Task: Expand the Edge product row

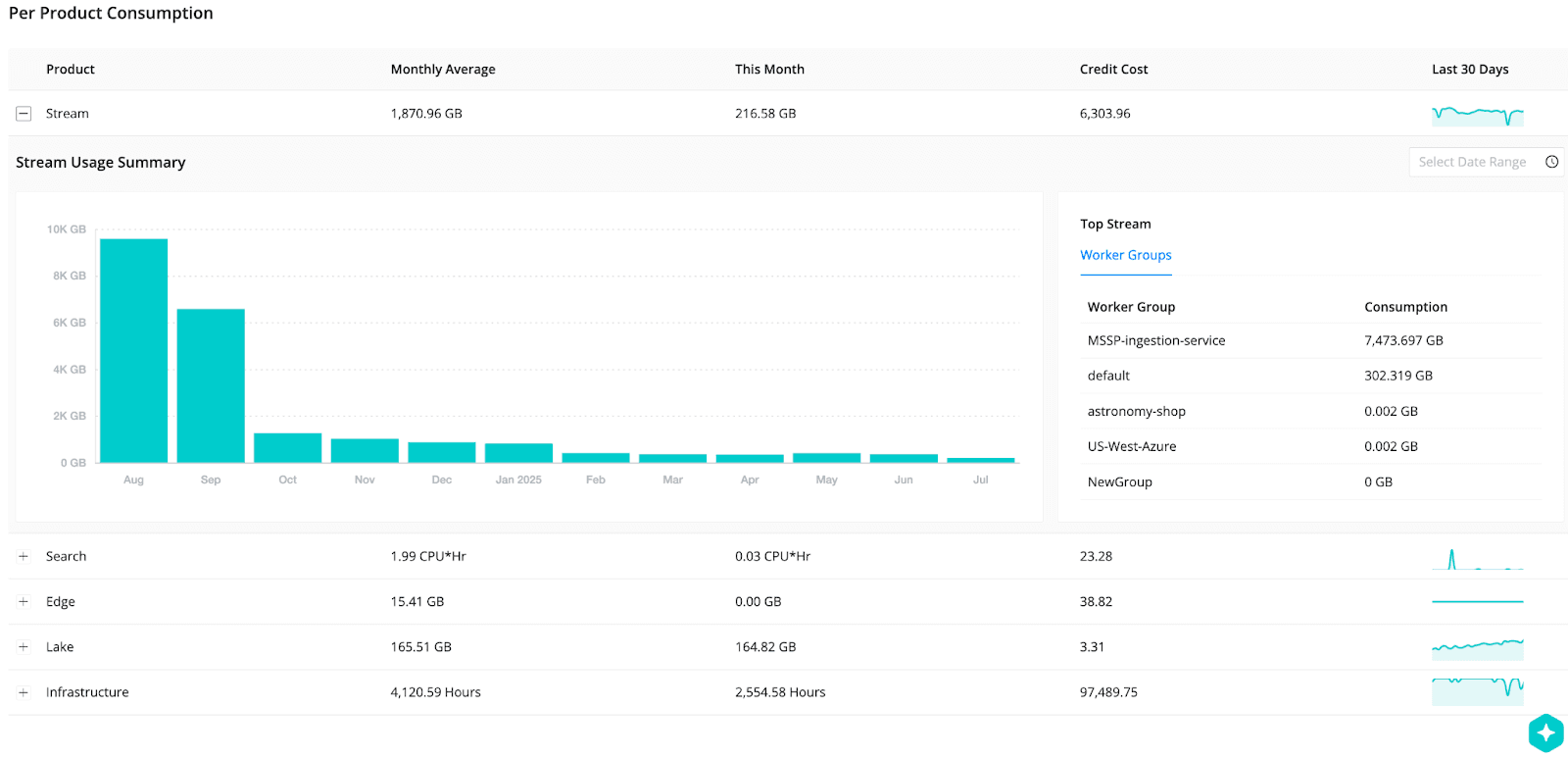Action: click(x=24, y=602)
